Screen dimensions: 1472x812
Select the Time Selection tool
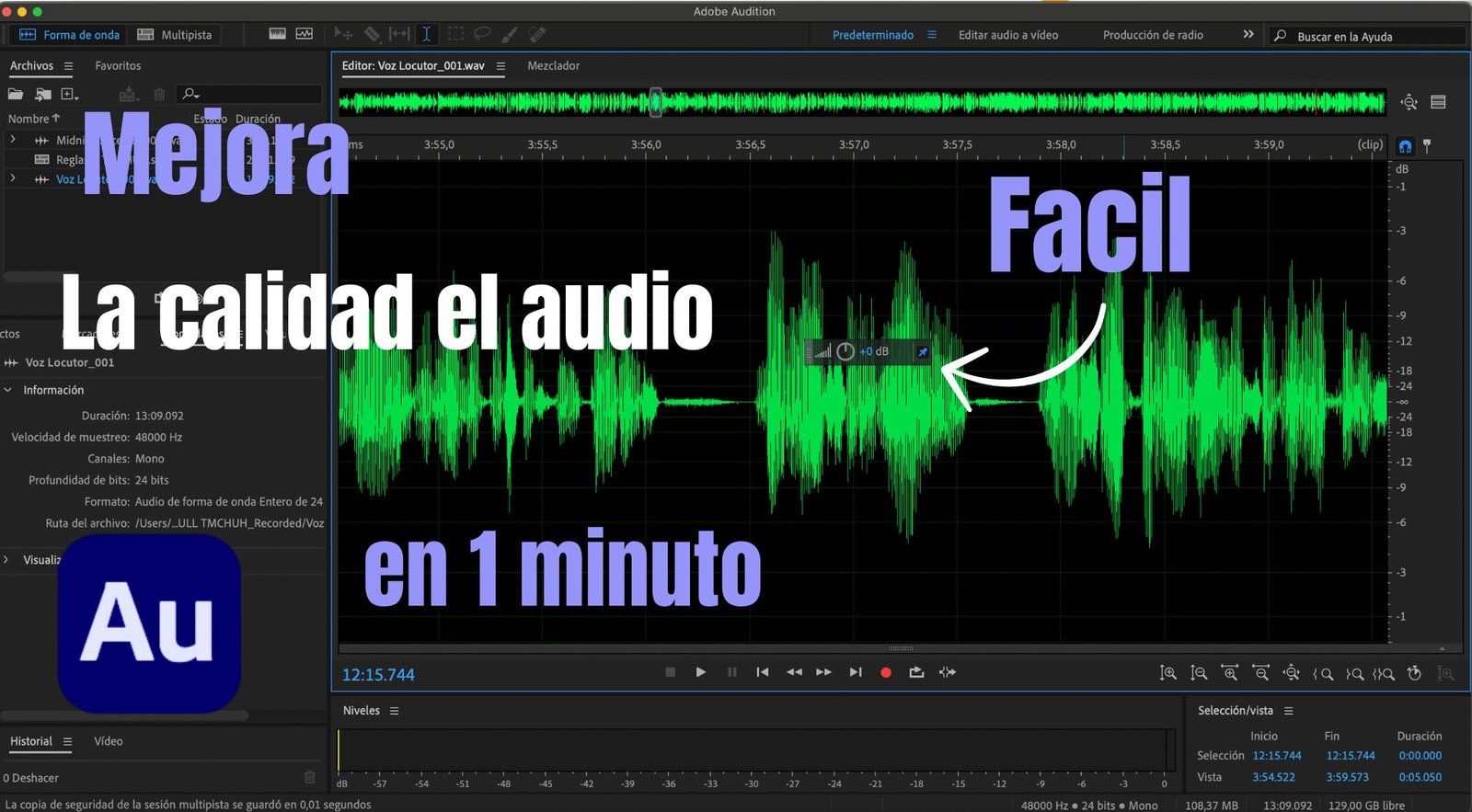tap(426, 34)
